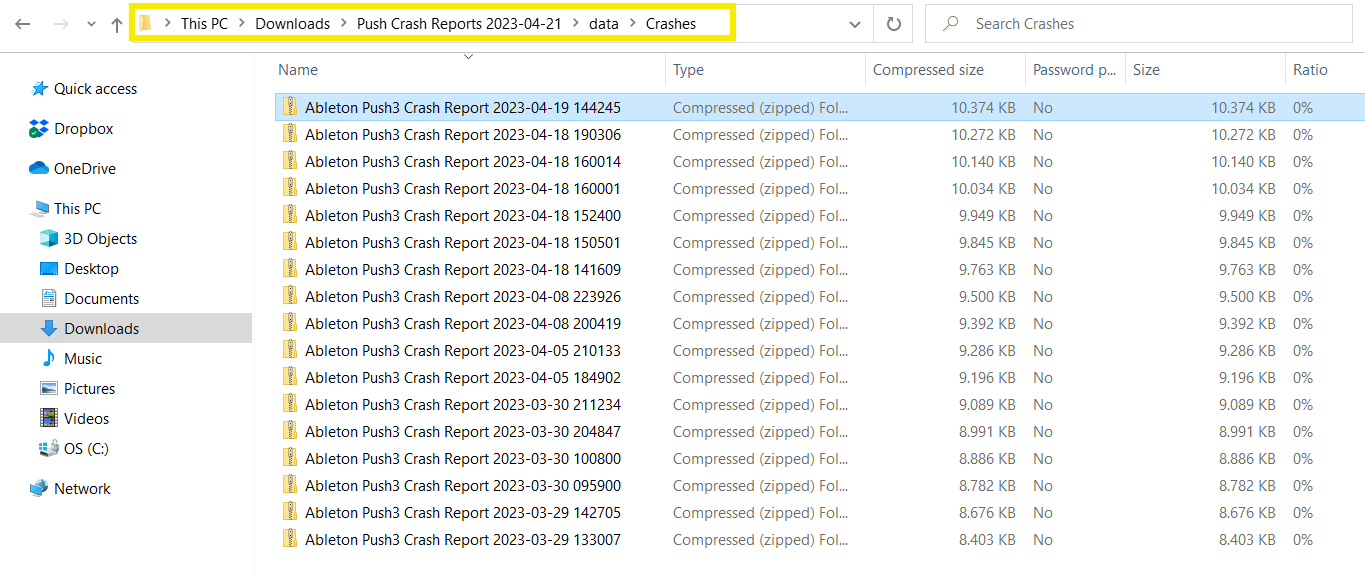Open the OS (C:) drive
Viewport: 1365px width, 573px height.
pos(86,449)
